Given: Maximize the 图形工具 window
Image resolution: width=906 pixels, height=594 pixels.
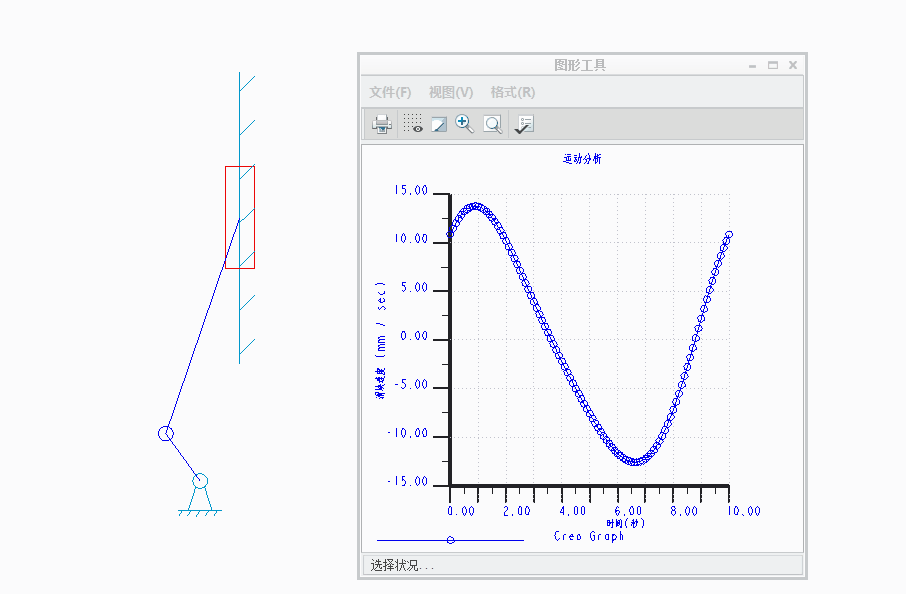Looking at the screenshot, I should click(x=773, y=65).
